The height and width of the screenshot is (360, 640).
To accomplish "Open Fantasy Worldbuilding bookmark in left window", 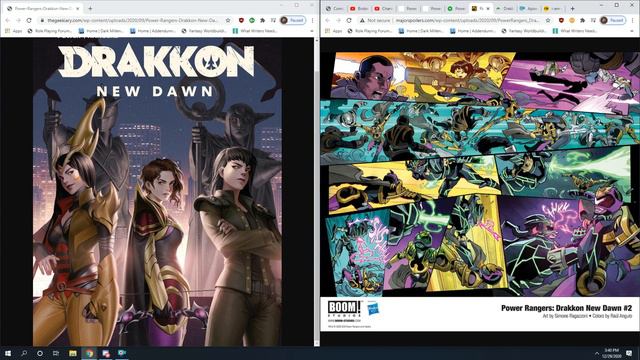I will 204,31.
